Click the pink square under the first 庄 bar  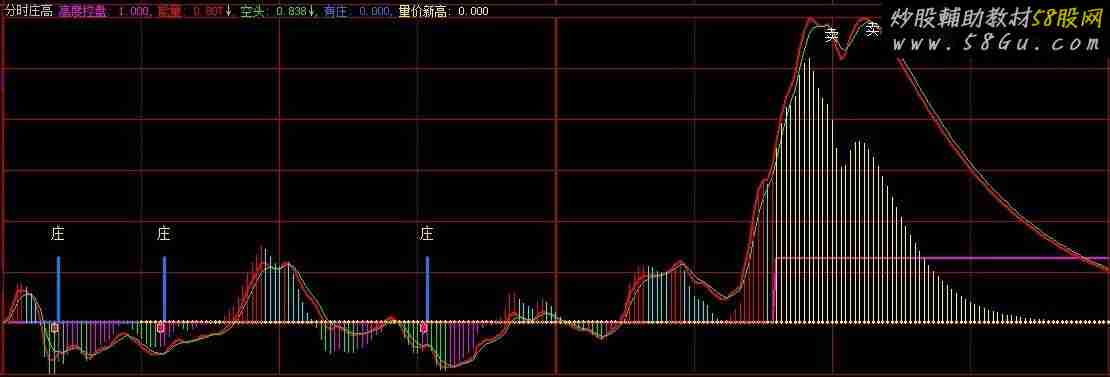(x=55, y=327)
